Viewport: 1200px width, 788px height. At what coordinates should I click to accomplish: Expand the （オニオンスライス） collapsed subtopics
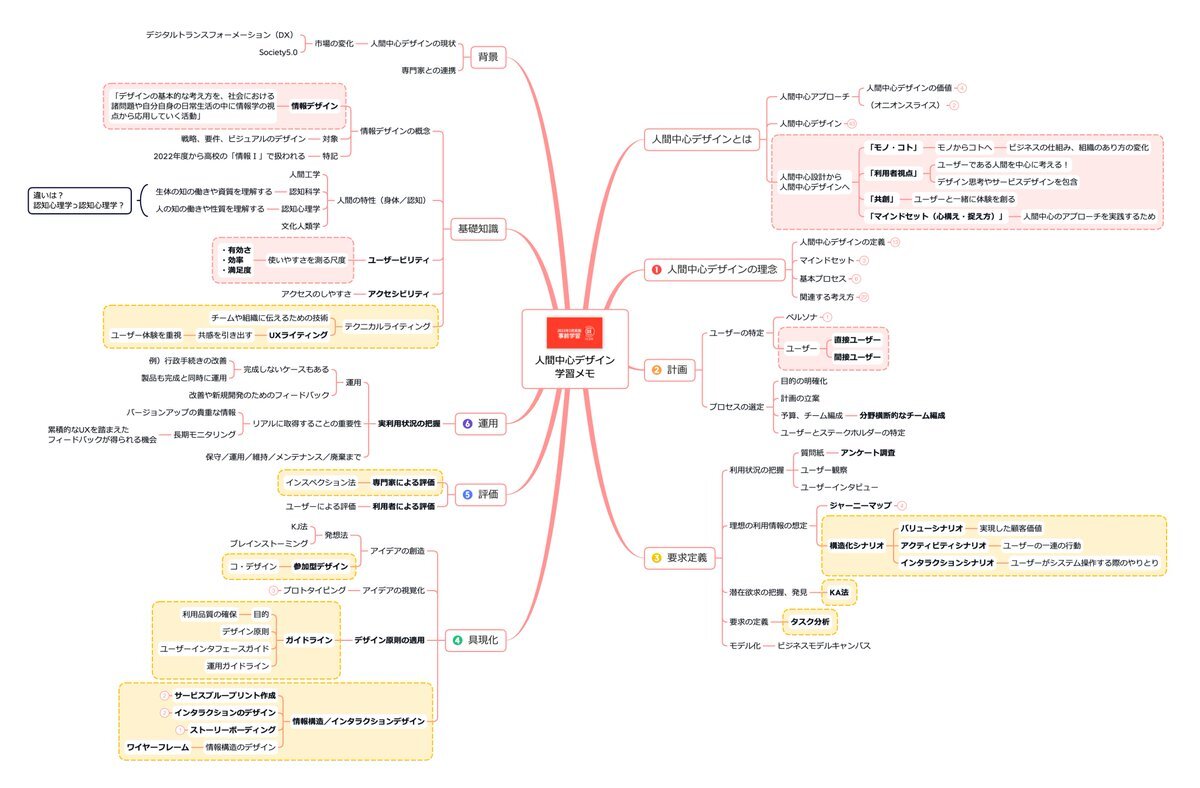(x=954, y=105)
